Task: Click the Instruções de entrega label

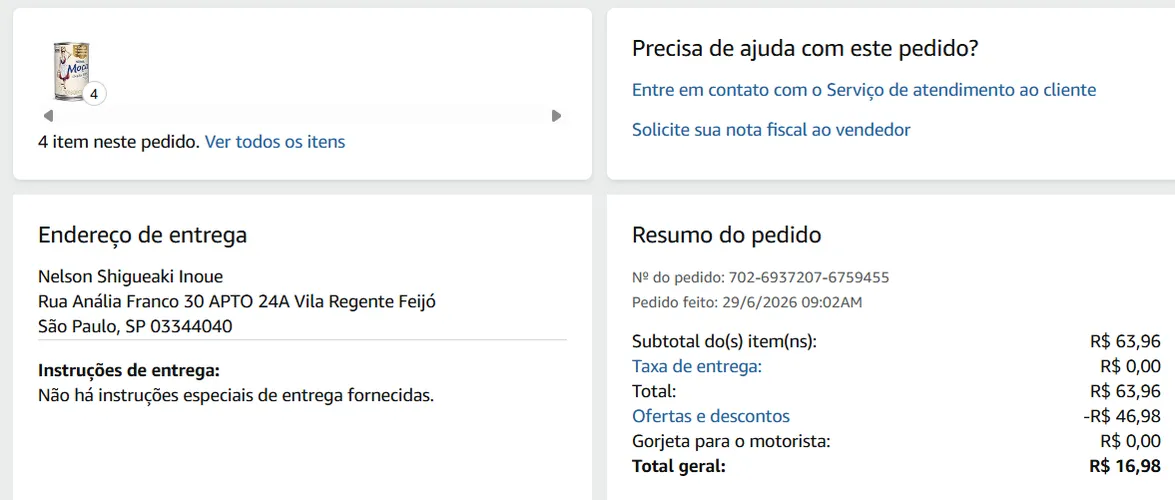Action: (129, 371)
